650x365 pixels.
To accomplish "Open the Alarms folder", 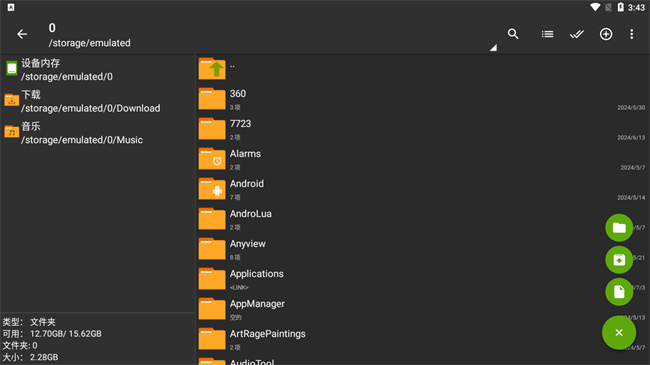I will pyautogui.click(x=423, y=159).
